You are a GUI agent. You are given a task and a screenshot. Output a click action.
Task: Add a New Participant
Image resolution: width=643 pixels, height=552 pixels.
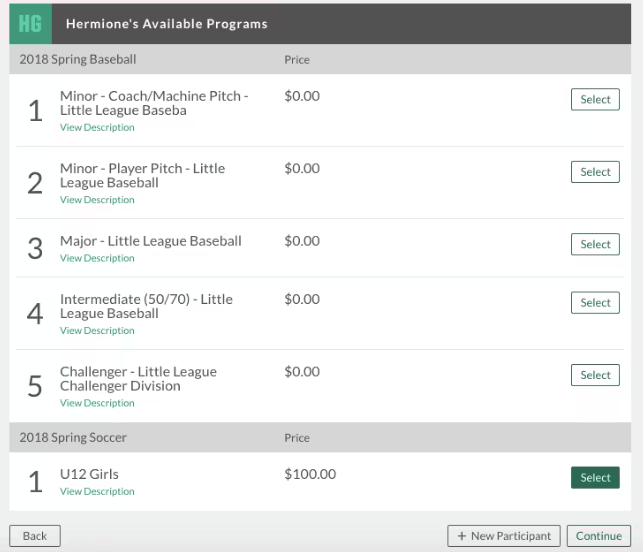coord(503,536)
